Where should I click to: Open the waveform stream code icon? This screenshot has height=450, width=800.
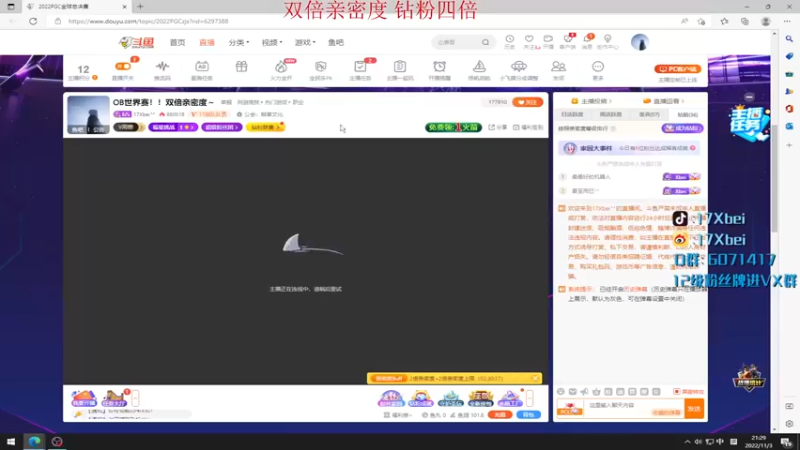(162, 66)
